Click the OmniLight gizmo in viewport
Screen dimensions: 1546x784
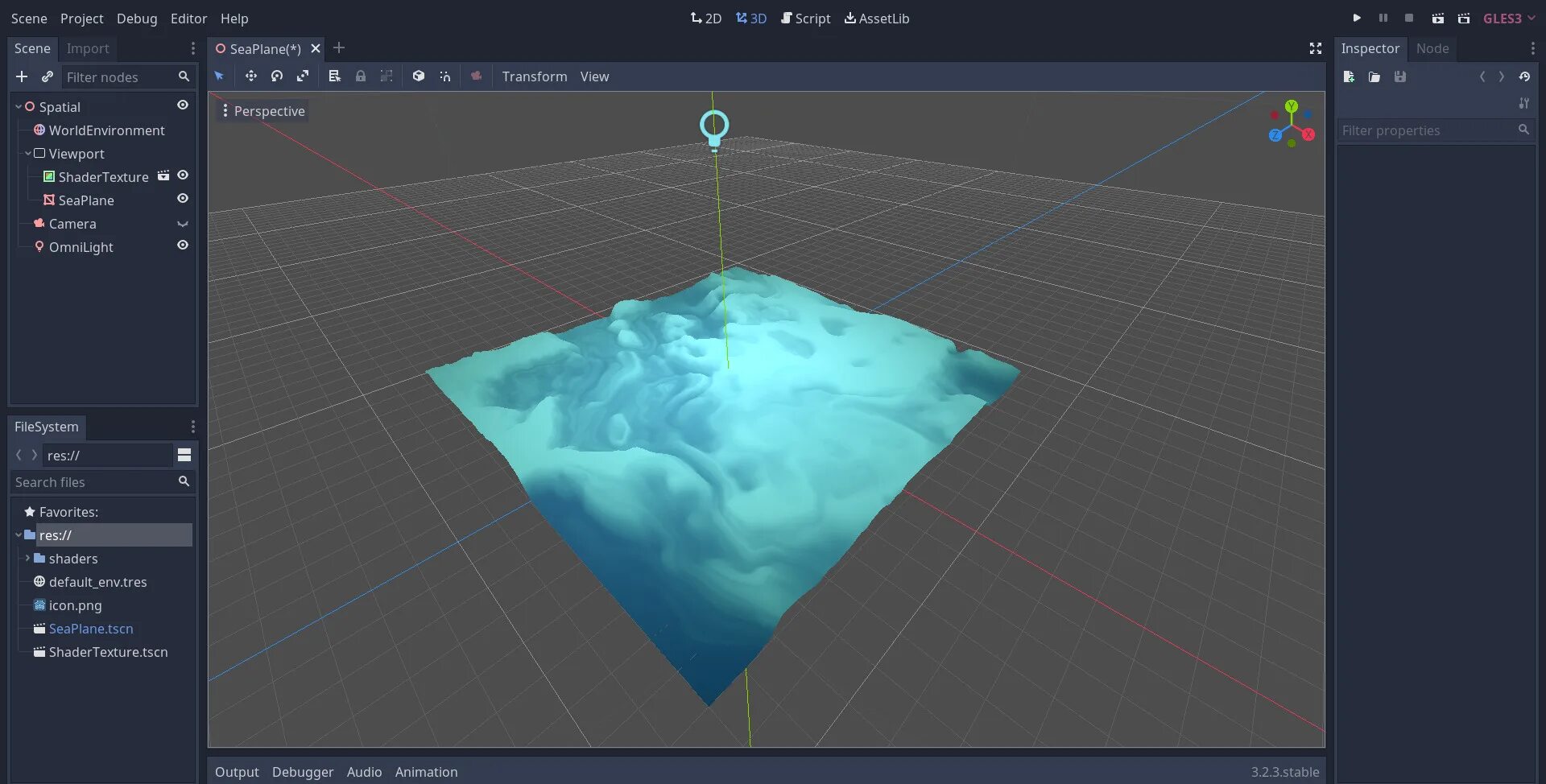pos(714,130)
